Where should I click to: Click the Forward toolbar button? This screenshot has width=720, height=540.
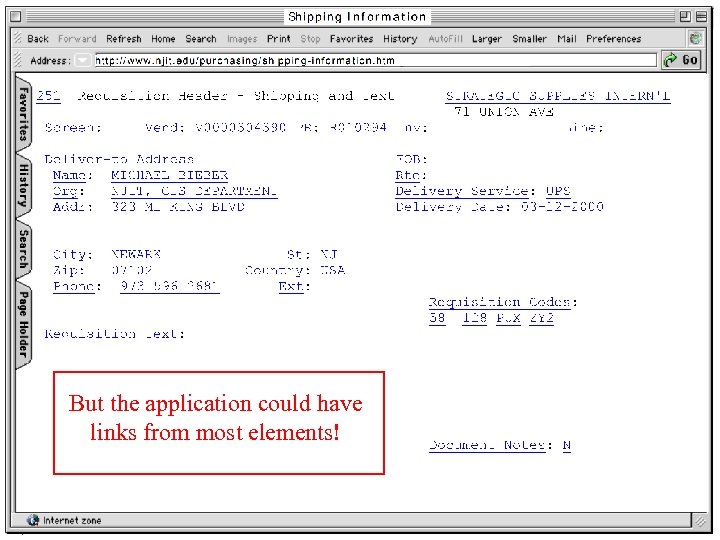[77, 39]
